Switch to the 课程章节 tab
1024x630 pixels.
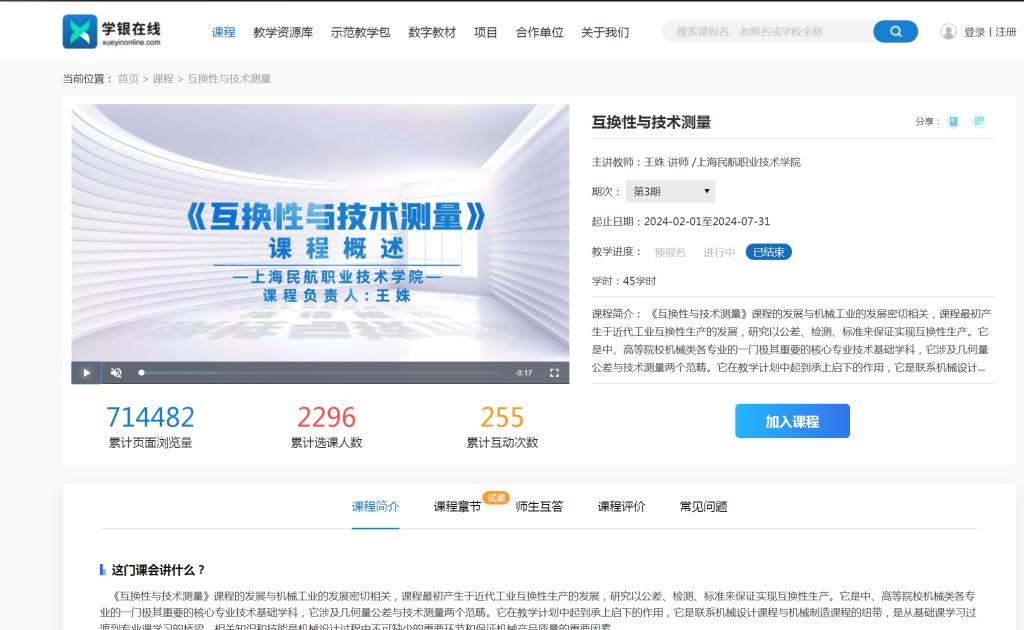point(457,507)
